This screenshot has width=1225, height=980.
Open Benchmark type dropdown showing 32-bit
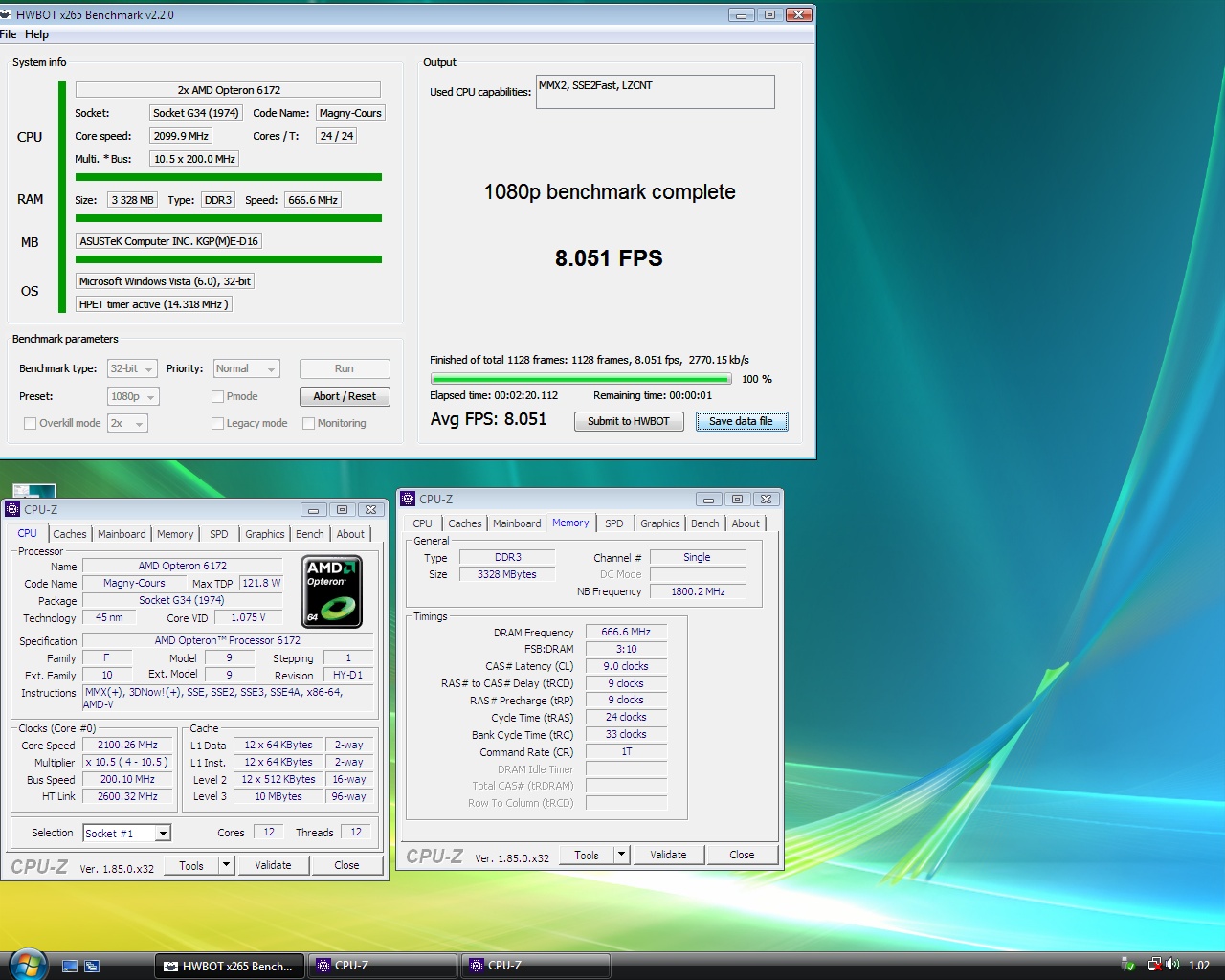tap(133, 368)
